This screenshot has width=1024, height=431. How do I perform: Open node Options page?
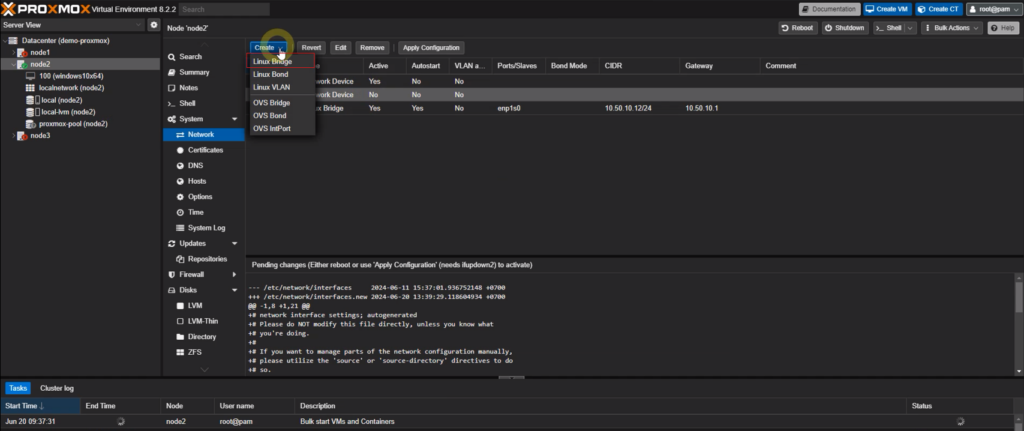(200, 197)
